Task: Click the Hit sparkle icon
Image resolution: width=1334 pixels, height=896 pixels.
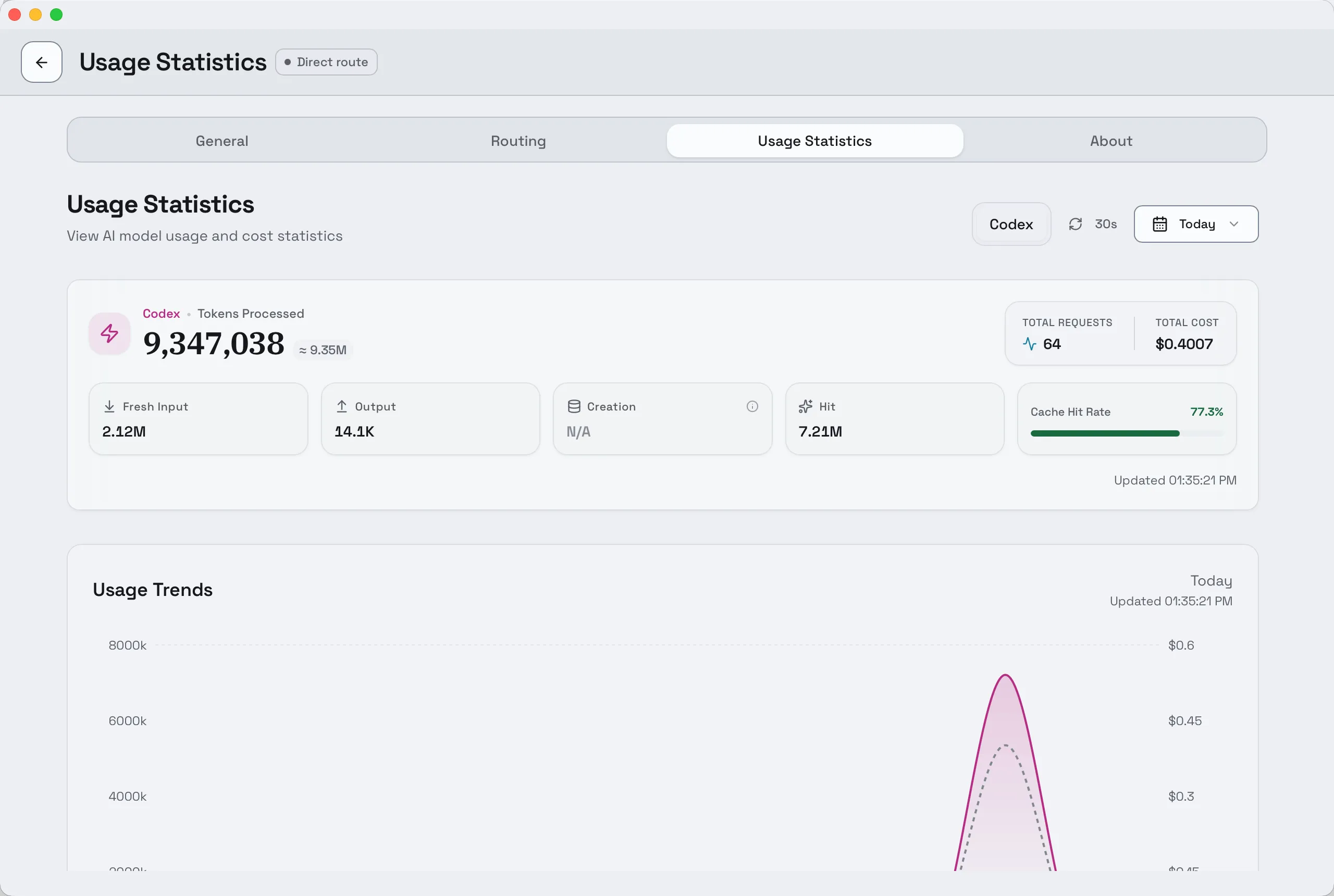Action: (806, 406)
